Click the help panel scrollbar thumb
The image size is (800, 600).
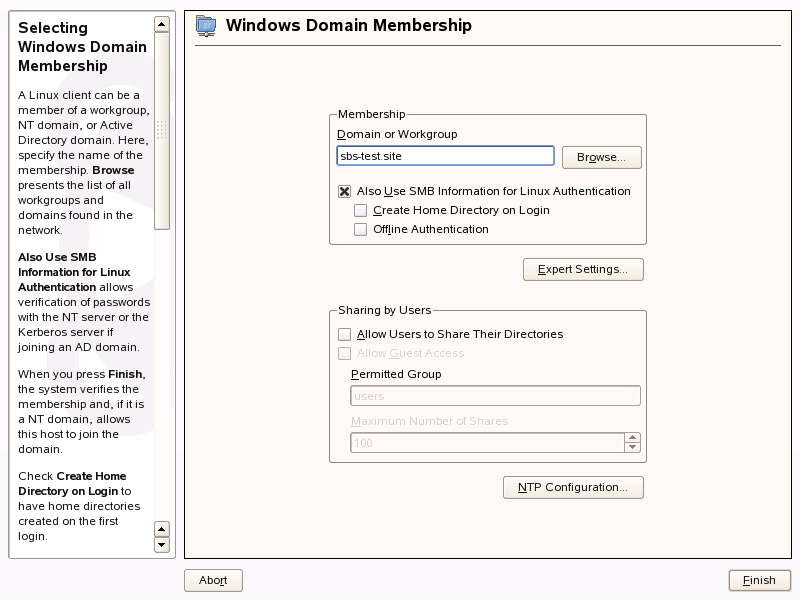click(162, 131)
